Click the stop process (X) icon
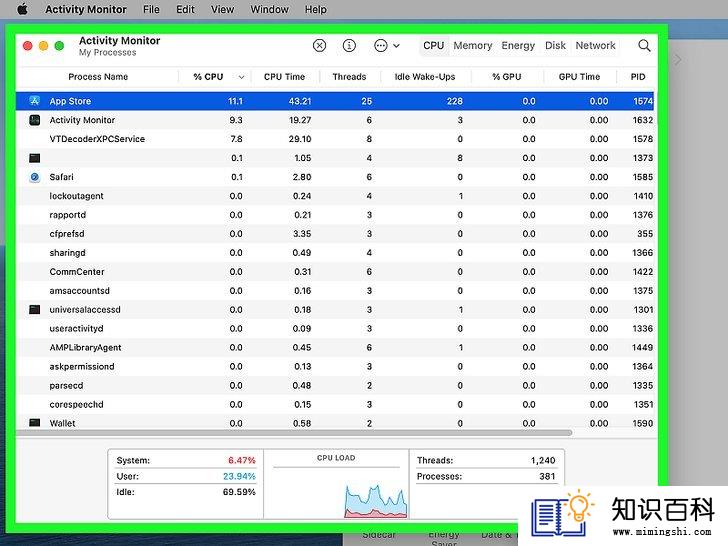 click(319, 46)
